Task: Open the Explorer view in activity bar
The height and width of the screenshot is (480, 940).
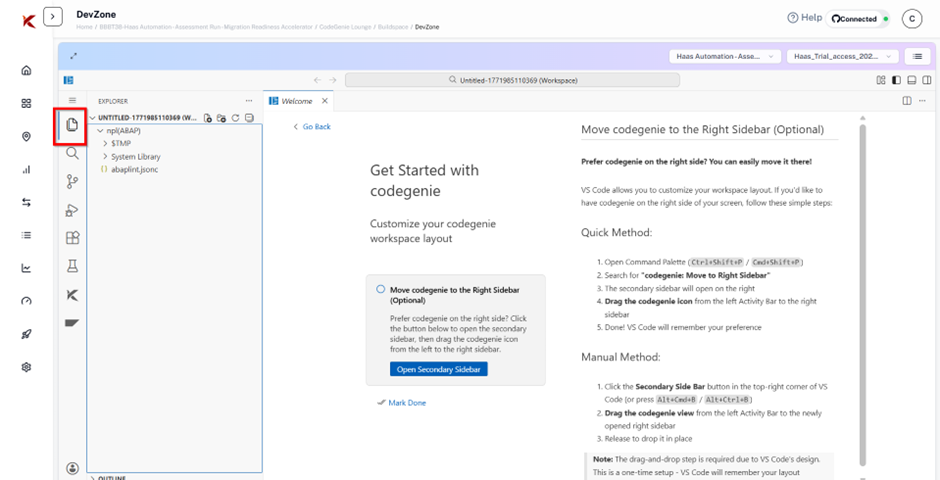Action: (72, 126)
